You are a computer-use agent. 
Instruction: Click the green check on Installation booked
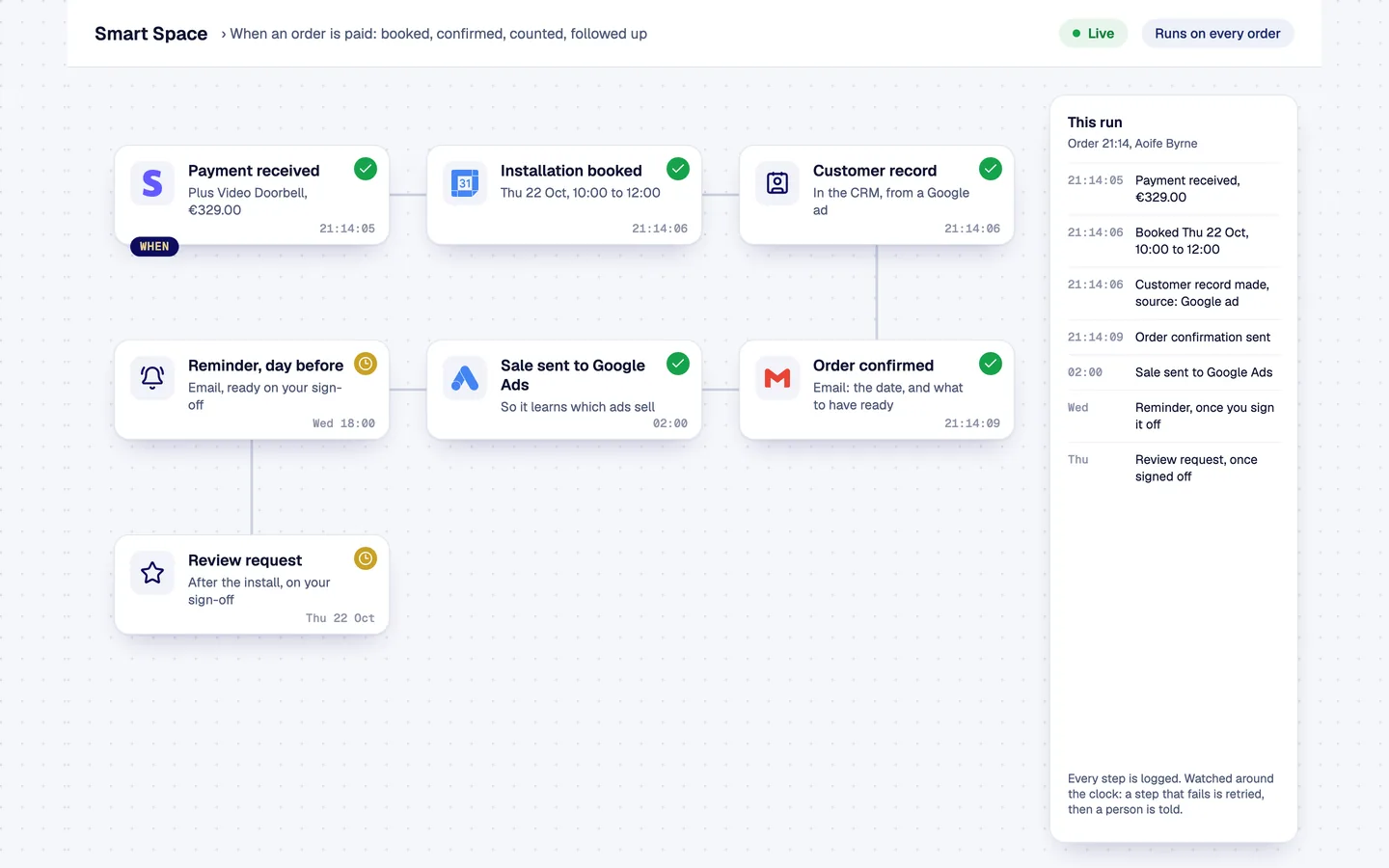point(678,169)
